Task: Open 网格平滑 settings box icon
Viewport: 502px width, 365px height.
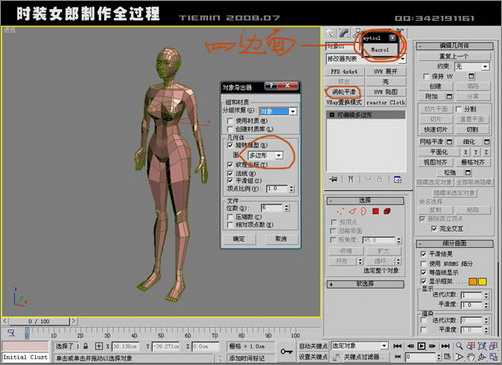Action: [x=449, y=142]
